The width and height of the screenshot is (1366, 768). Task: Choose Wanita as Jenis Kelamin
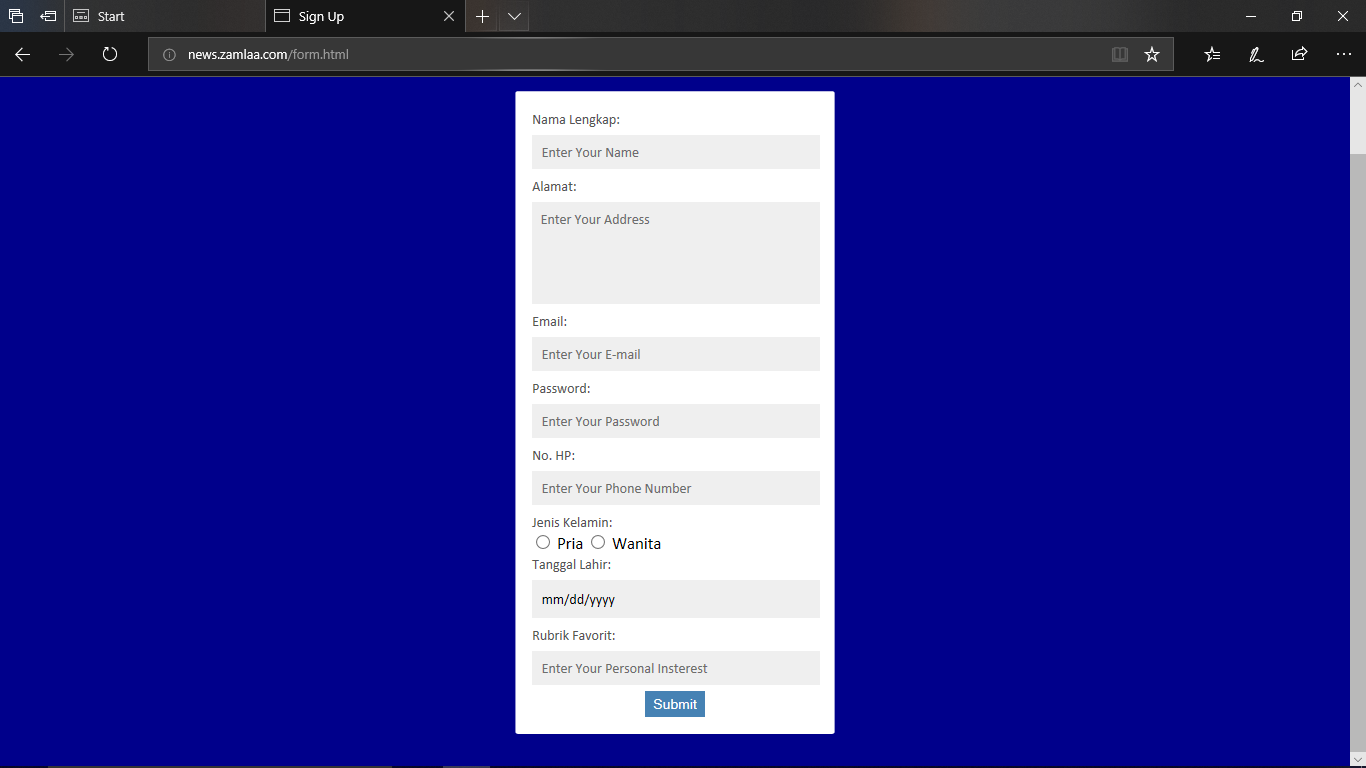[x=598, y=542]
